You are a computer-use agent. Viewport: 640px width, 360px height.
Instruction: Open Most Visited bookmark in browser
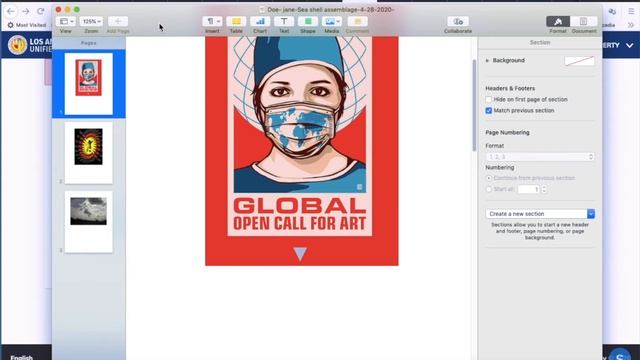point(27,25)
